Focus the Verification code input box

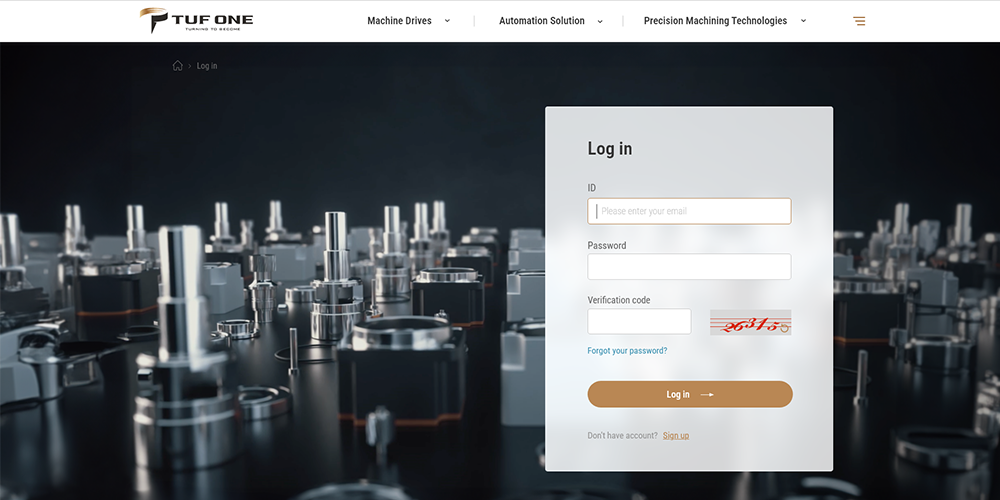coord(639,322)
